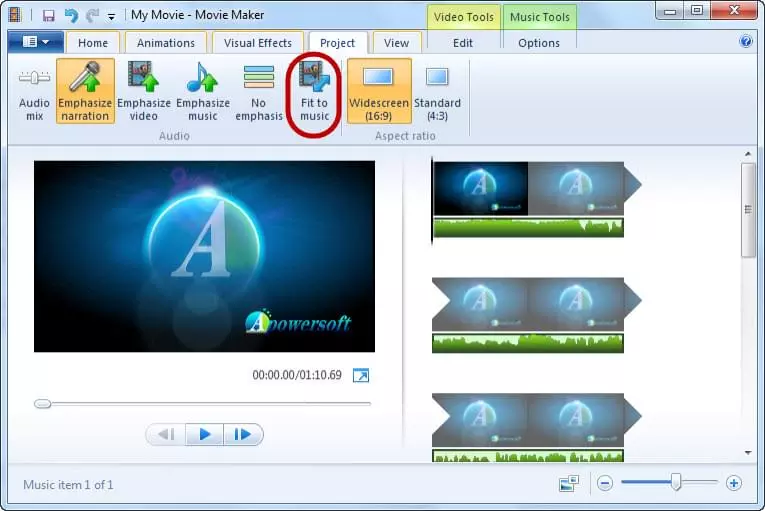Step to next frame
Image resolution: width=765 pixels, height=511 pixels.
[x=242, y=434]
